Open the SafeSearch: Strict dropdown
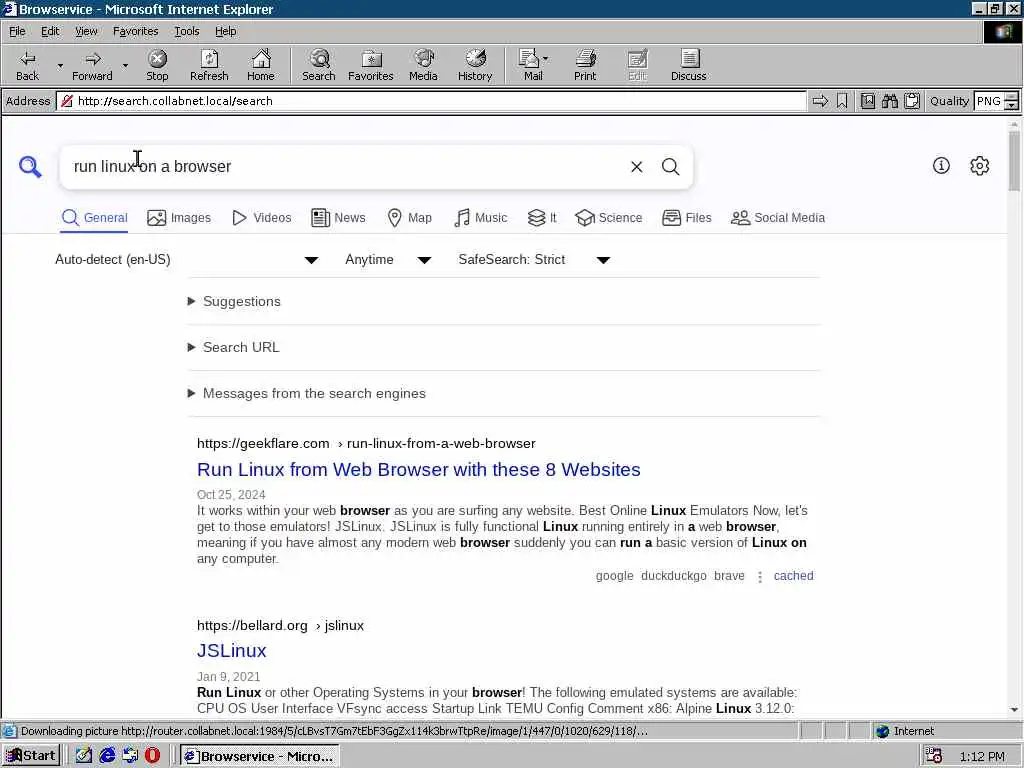Screen dimensions: 1024x768 [534, 260]
